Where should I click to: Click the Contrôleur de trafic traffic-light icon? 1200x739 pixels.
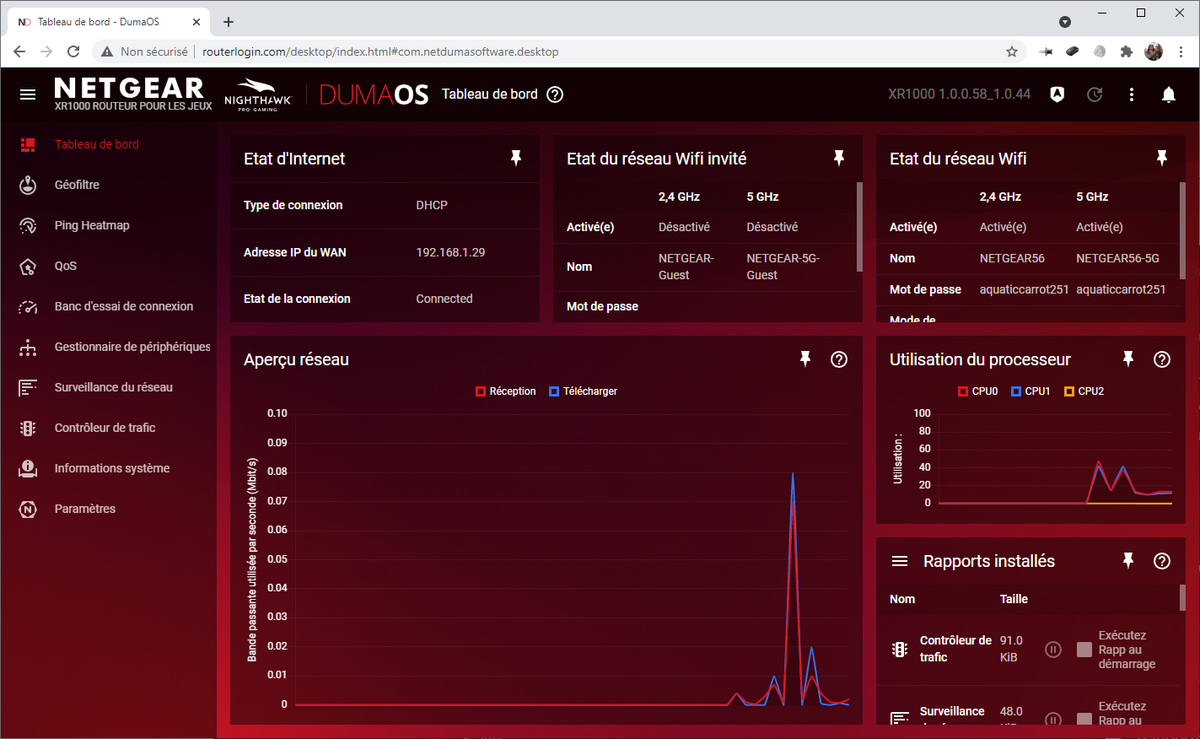point(28,428)
